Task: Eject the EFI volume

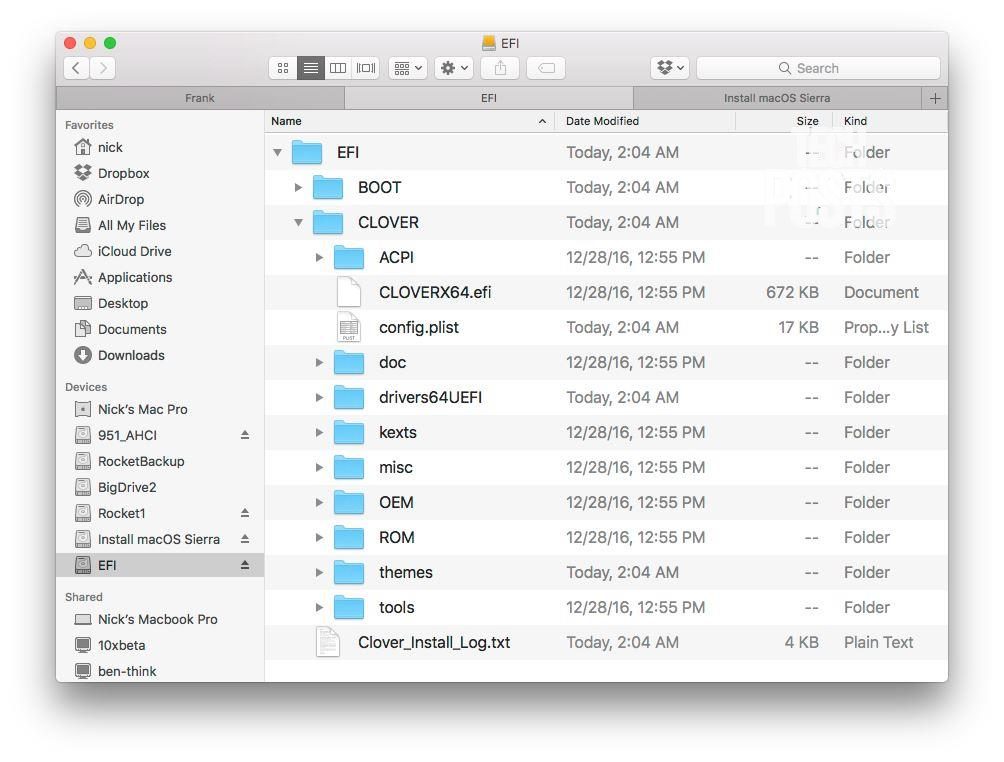Action: (x=245, y=565)
